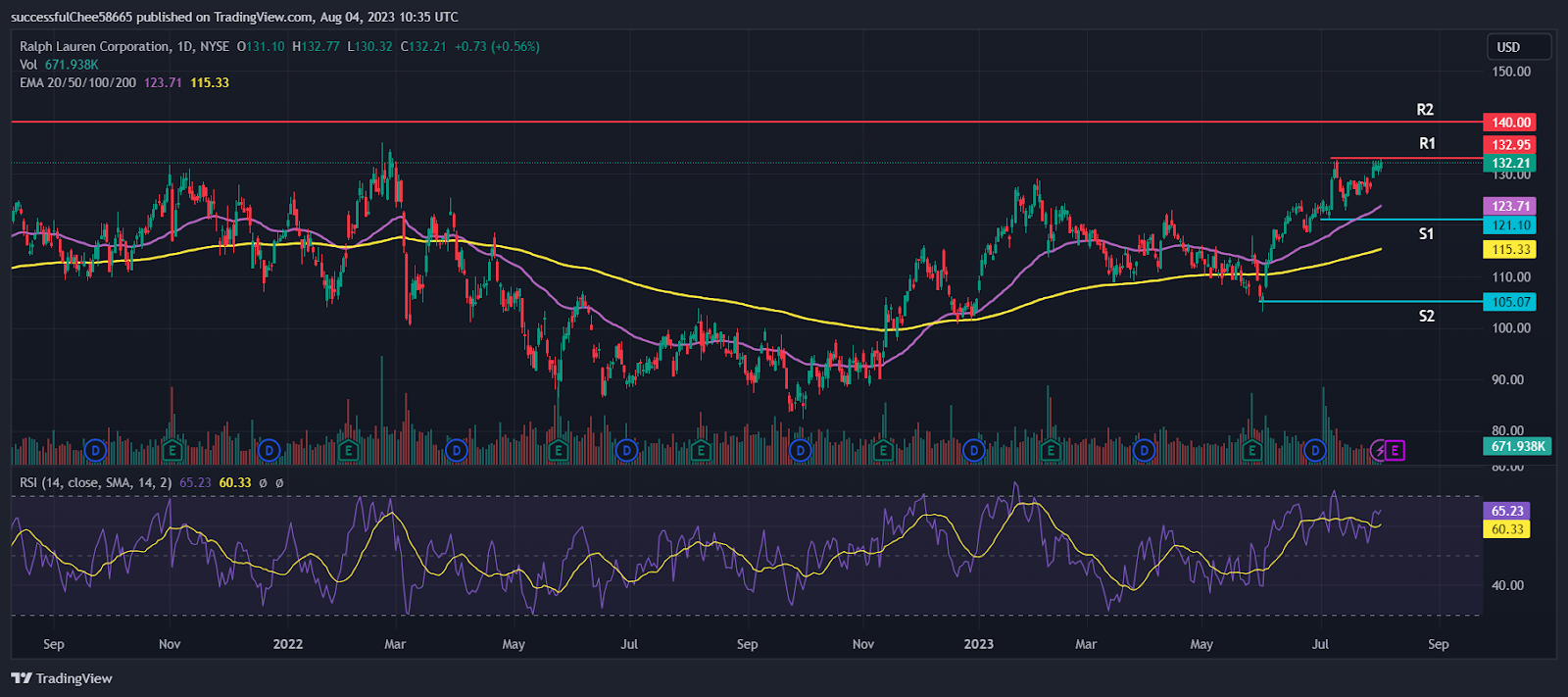This screenshot has height=697, width=1568.
Task: Click the EMA value 123.71 in legend
Action: [x=163, y=82]
